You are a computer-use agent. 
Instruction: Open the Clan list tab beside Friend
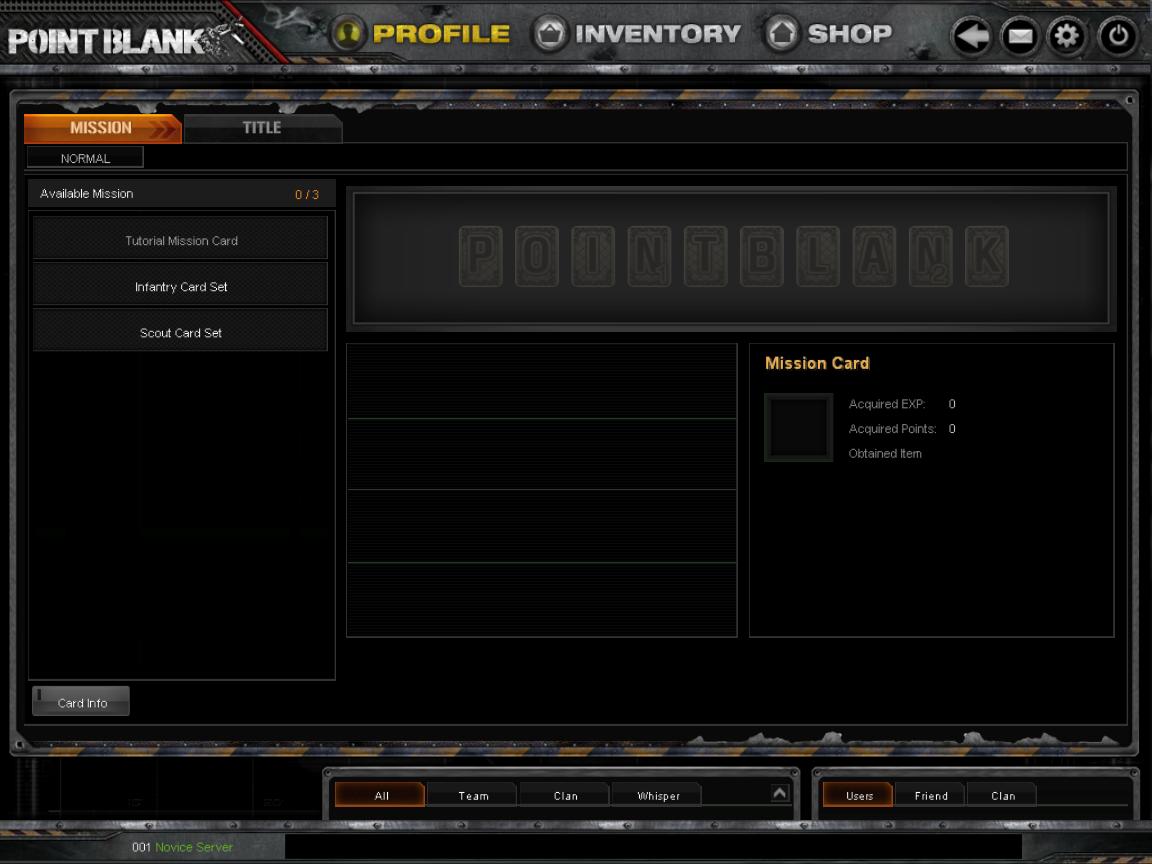click(1002, 795)
